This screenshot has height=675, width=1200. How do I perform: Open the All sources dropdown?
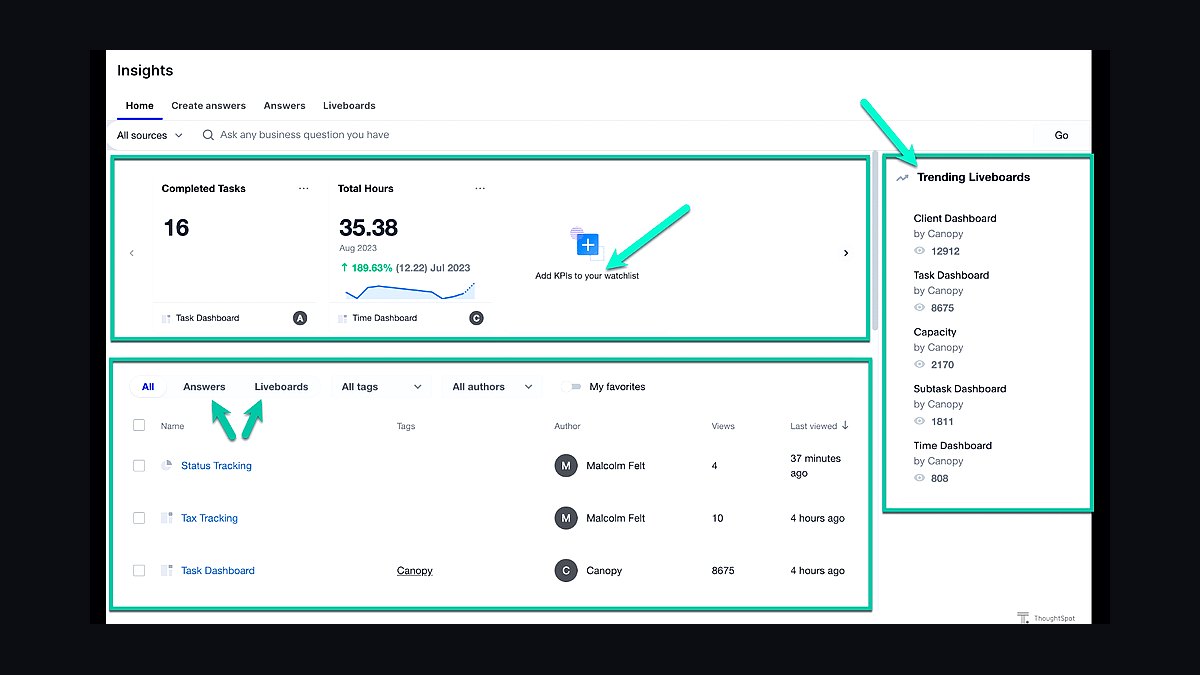149,135
